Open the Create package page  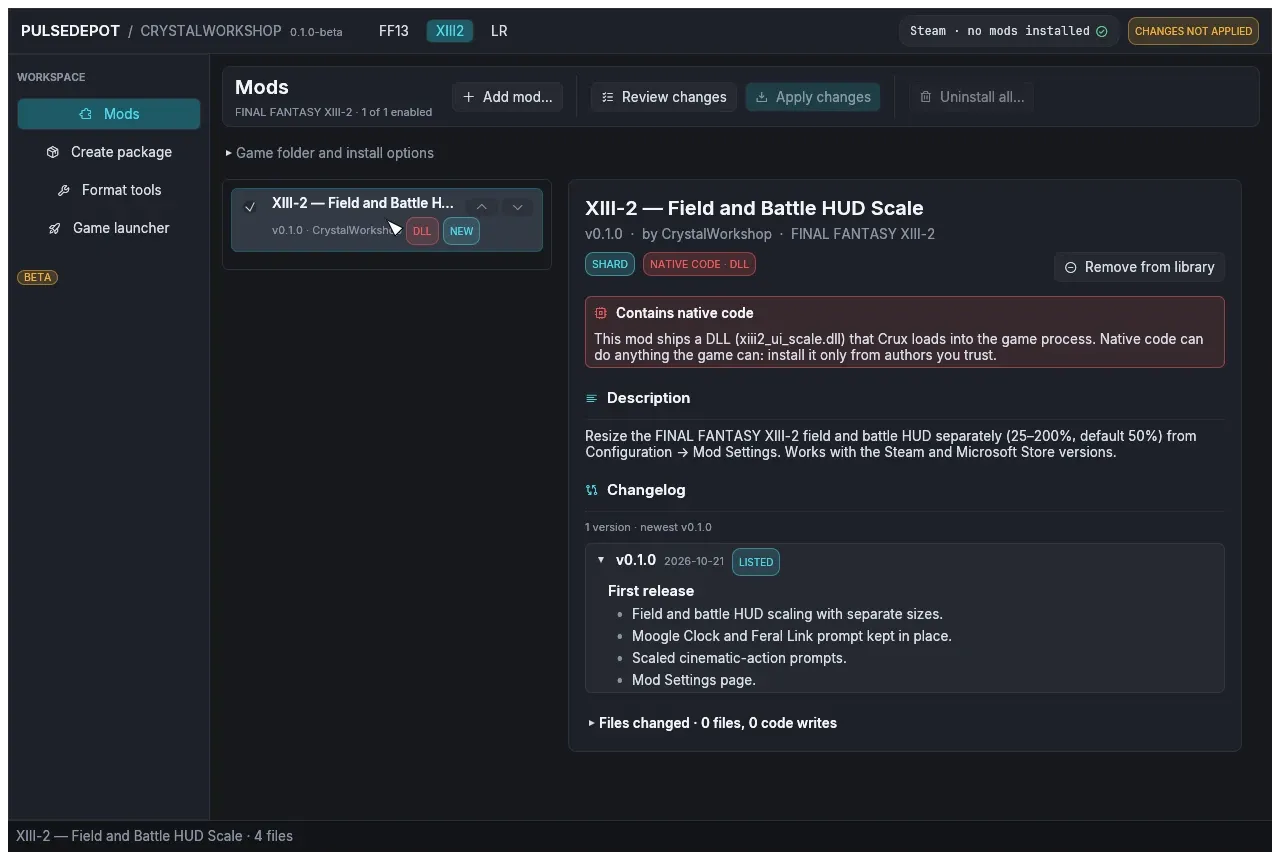click(109, 152)
